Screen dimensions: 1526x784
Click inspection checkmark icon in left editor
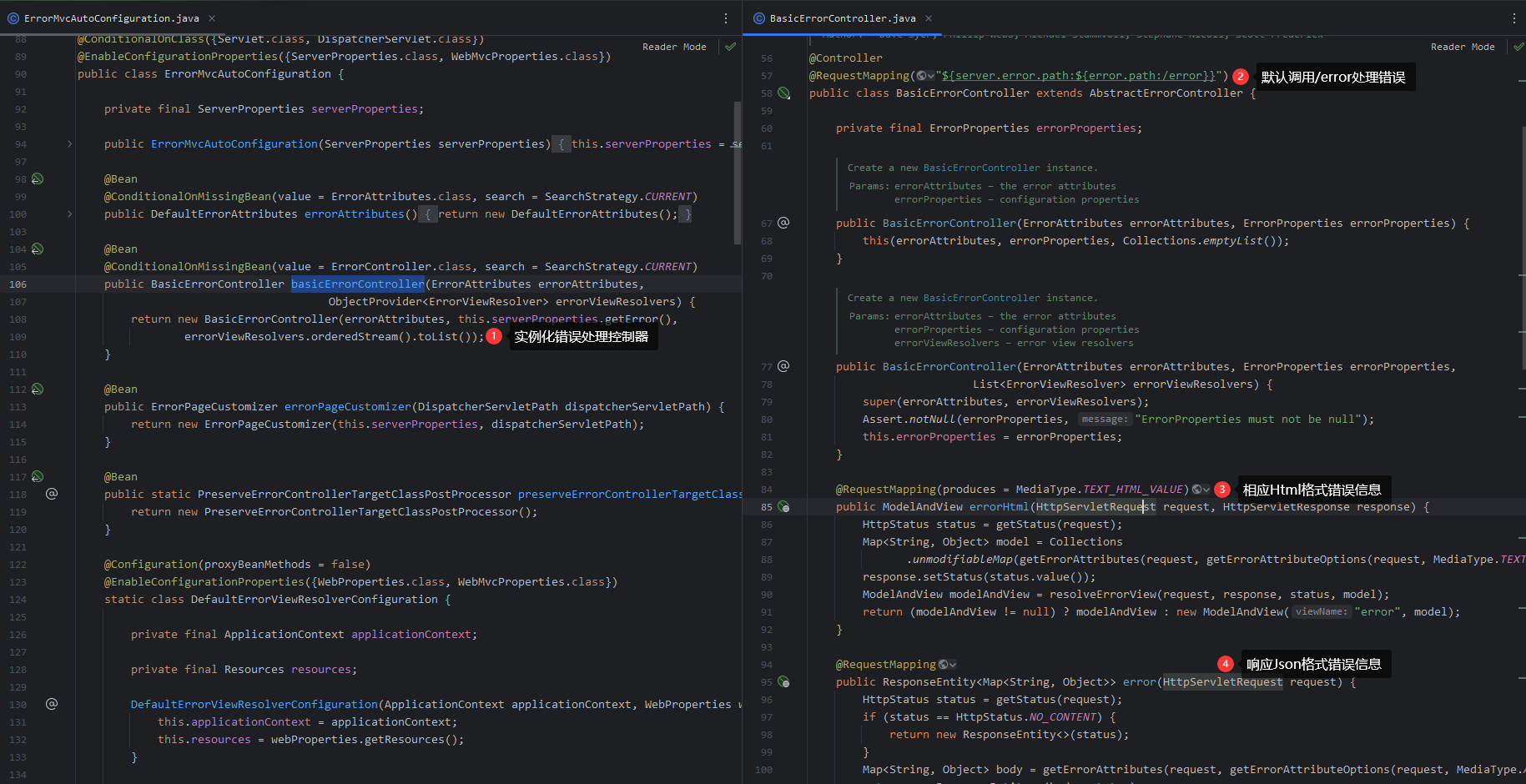coord(731,47)
